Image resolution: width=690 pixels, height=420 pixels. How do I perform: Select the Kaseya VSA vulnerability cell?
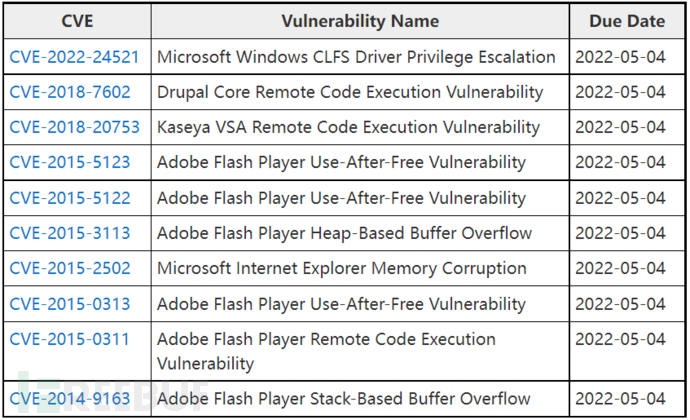click(x=360, y=127)
